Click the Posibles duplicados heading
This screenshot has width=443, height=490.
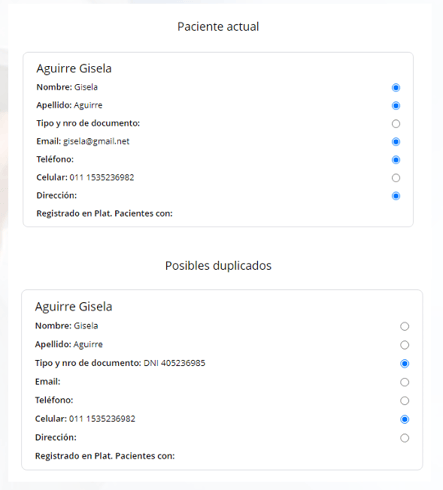[x=218, y=266]
